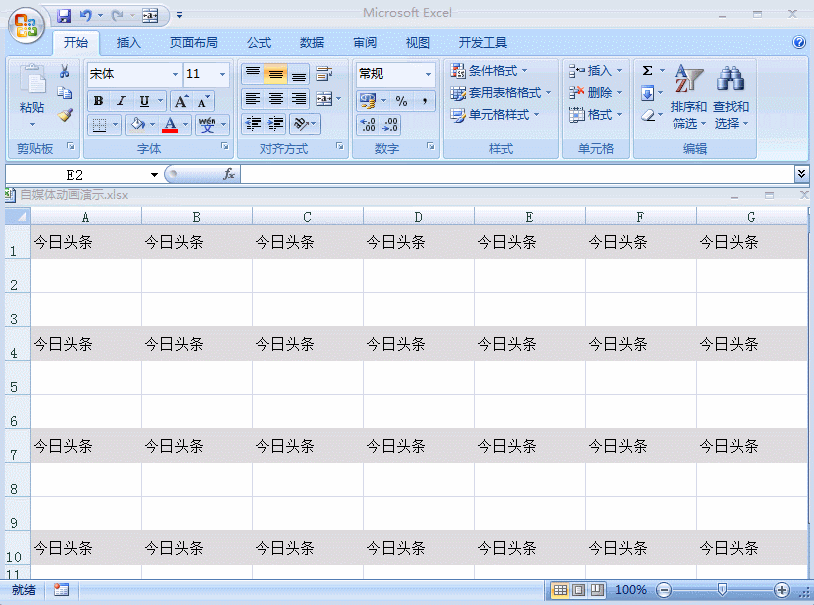Click the merge and center icon

click(x=324, y=98)
